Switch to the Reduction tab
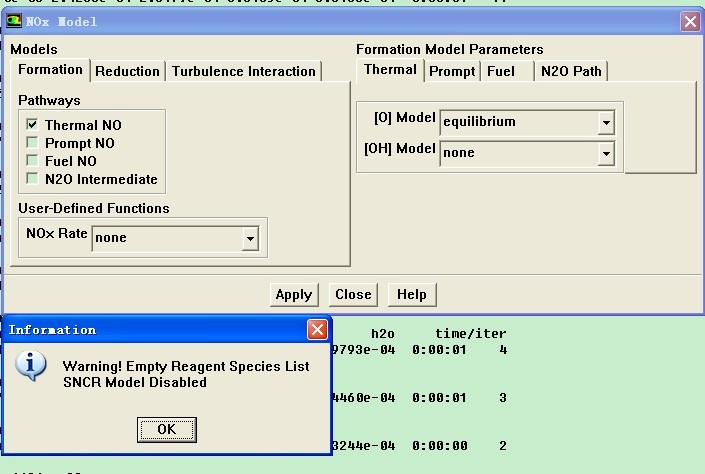This screenshot has height=474, width=705. pyautogui.click(x=127, y=71)
